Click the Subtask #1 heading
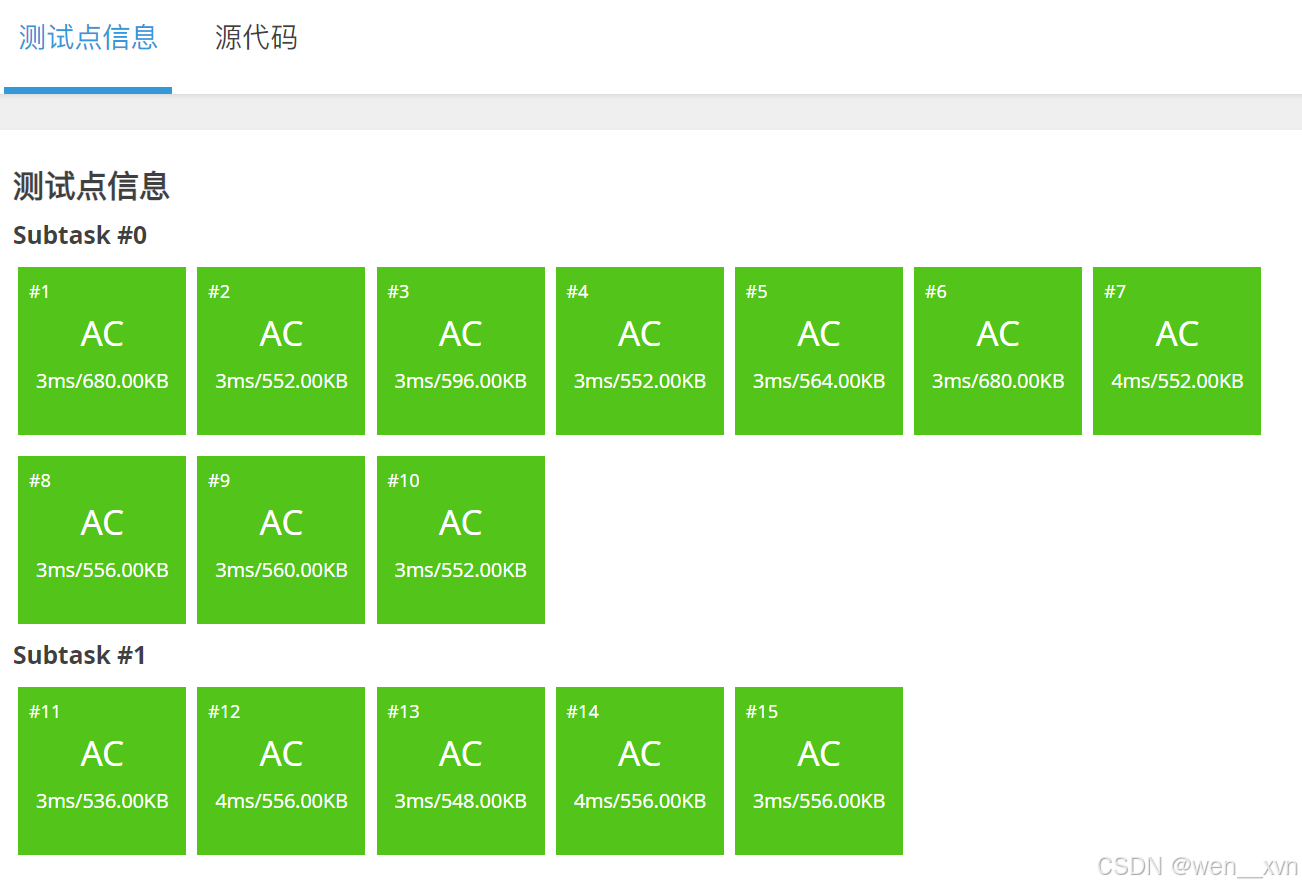The width and height of the screenshot is (1302, 888). click(x=79, y=655)
